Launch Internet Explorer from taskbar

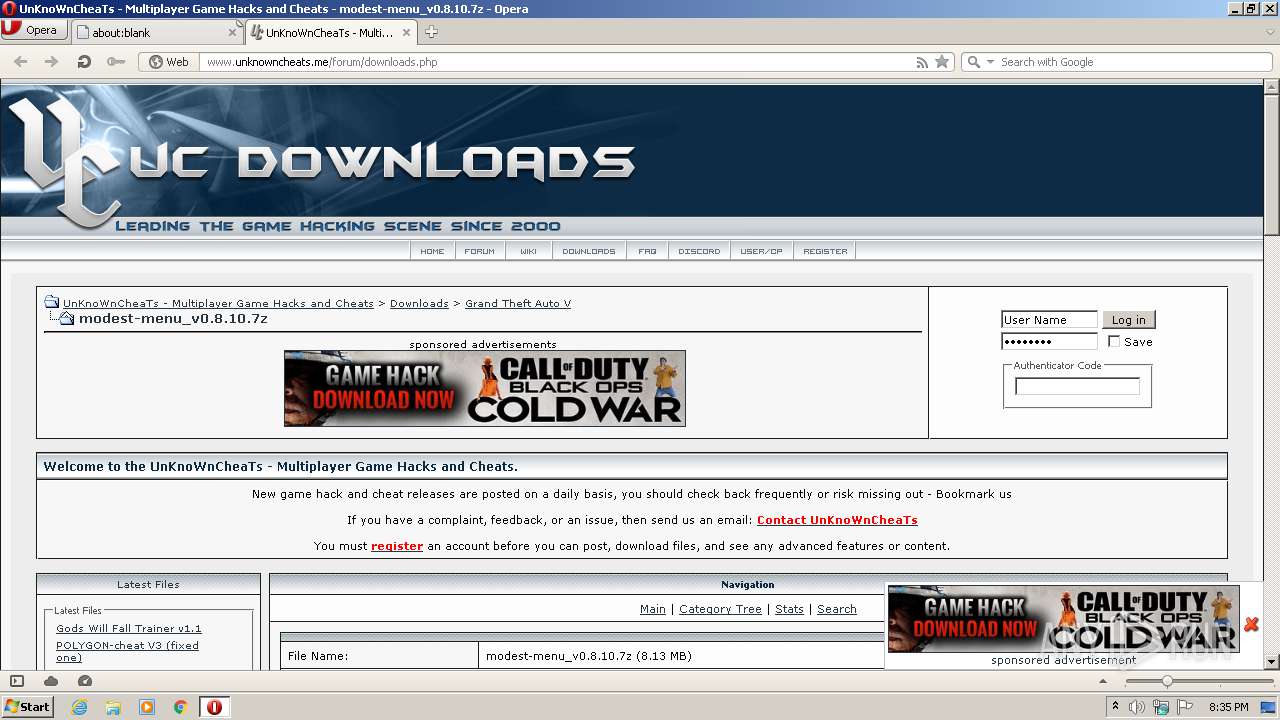[x=80, y=707]
